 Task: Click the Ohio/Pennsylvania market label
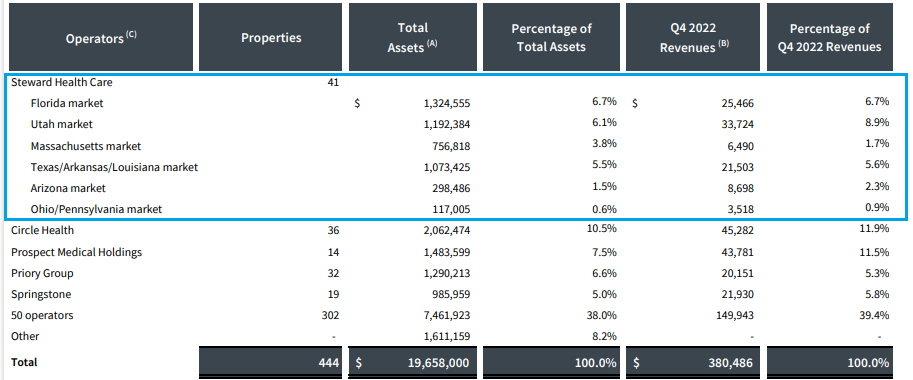(96, 209)
